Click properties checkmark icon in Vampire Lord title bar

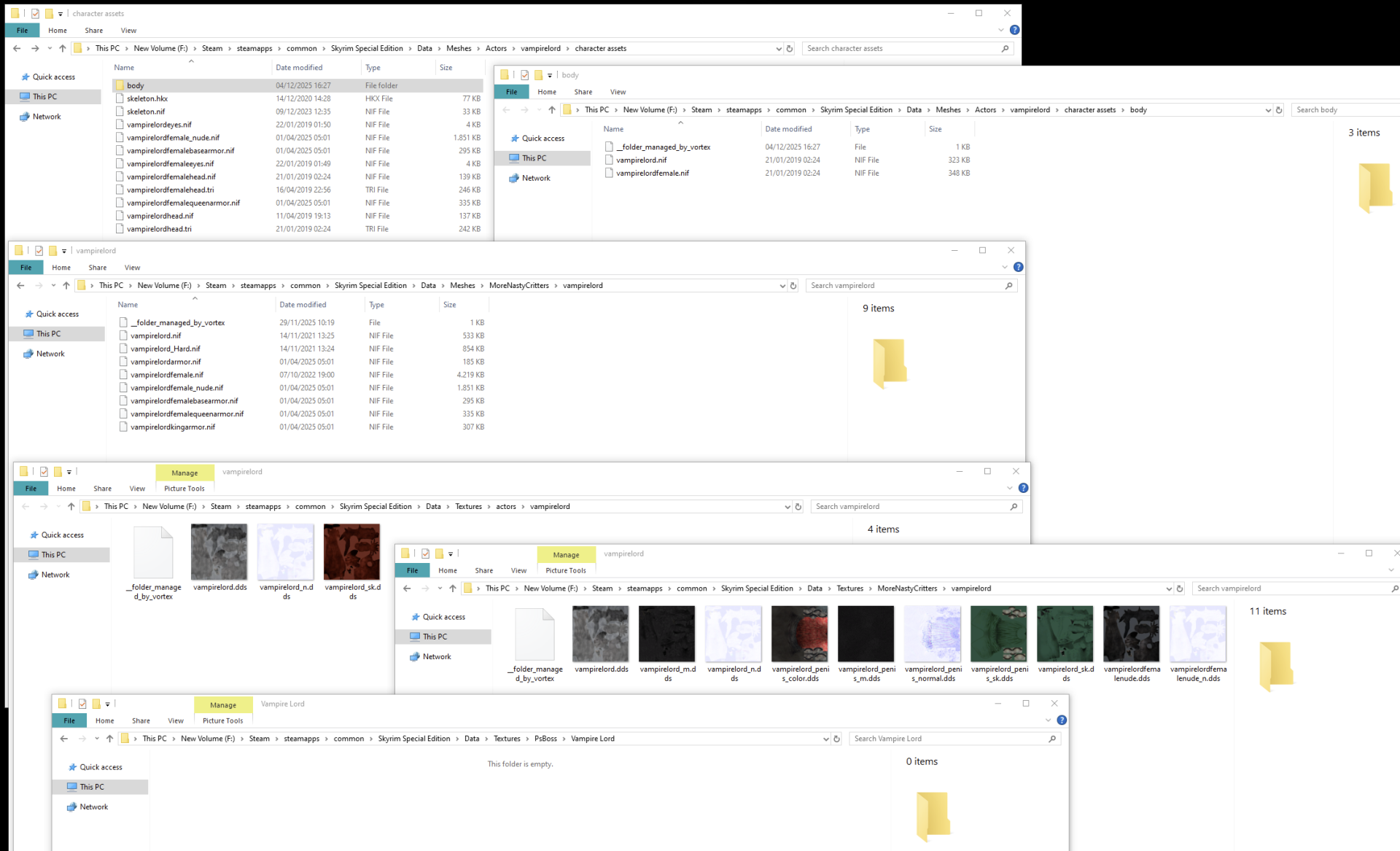pyautogui.click(x=82, y=704)
